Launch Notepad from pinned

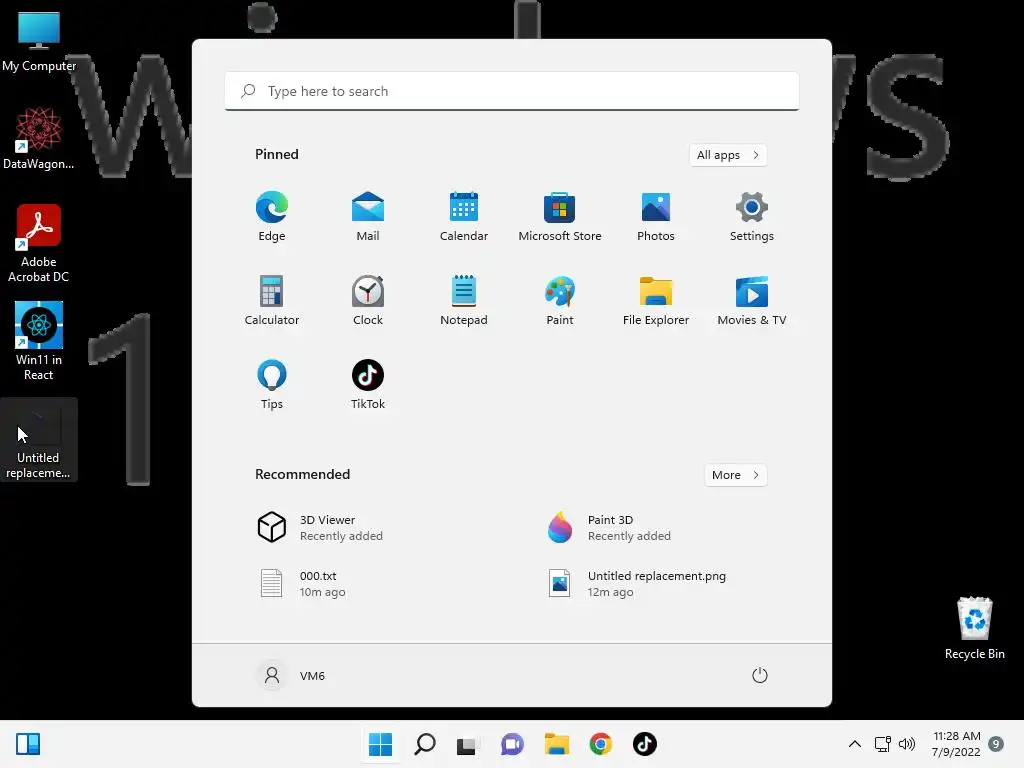point(464,300)
